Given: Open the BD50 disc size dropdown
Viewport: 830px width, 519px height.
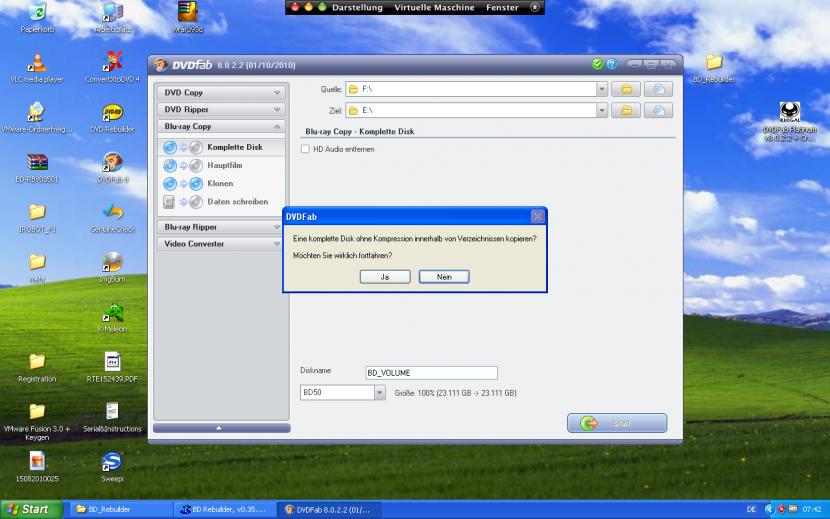Looking at the screenshot, I should [x=380, y=392].
